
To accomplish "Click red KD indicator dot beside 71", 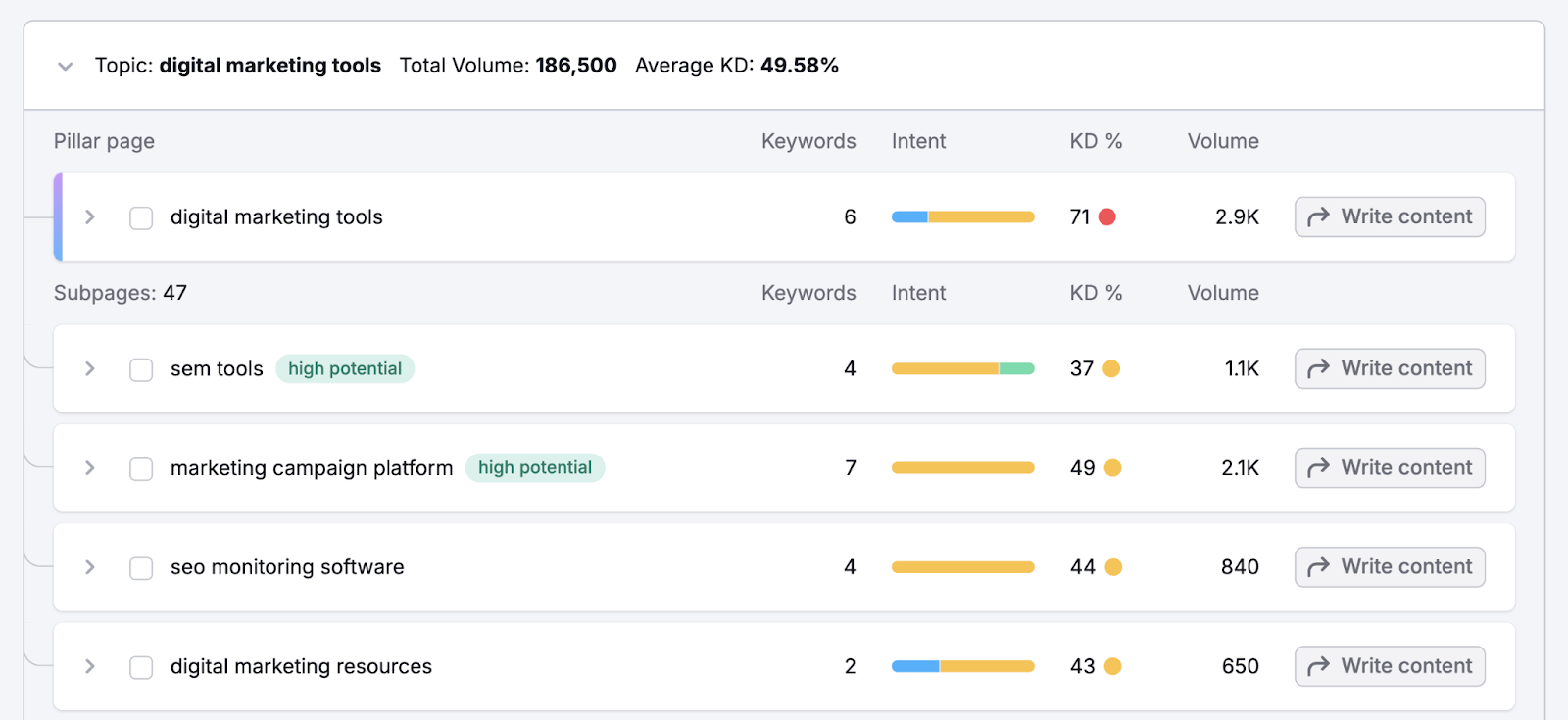I will pos(1107,216).
